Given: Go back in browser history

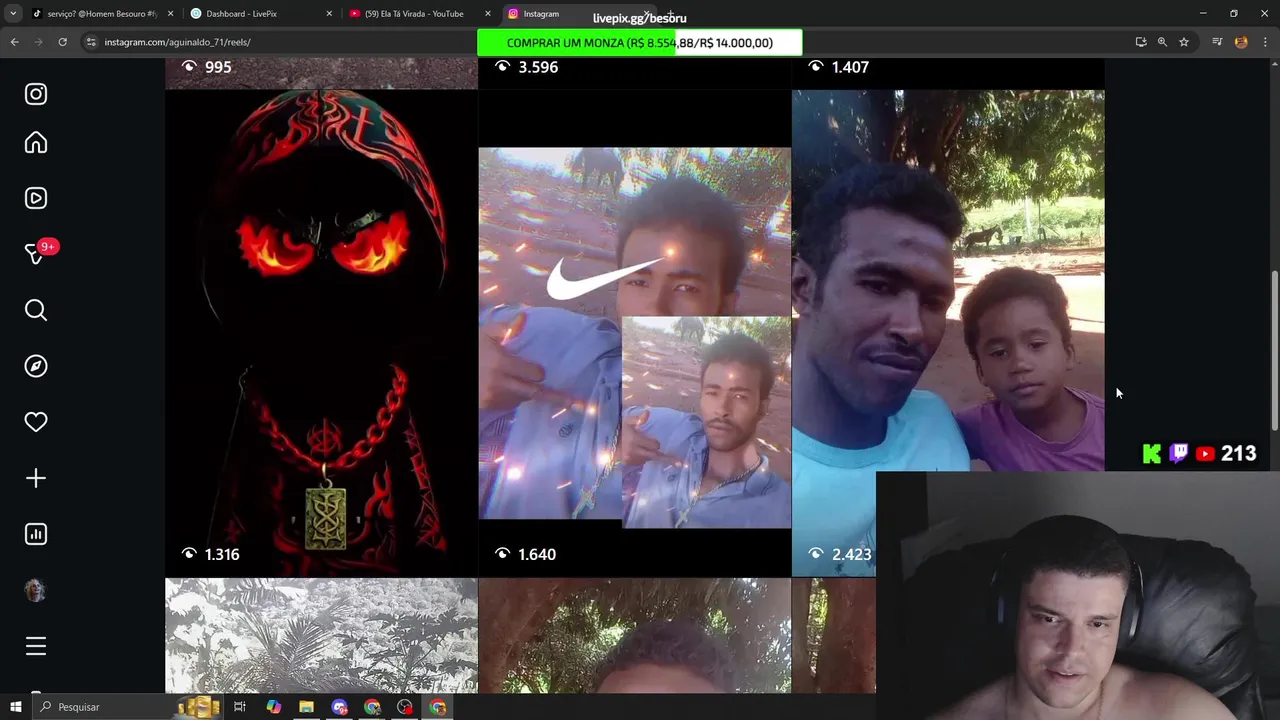Looking at the screenshot, I should click(14, 42).
